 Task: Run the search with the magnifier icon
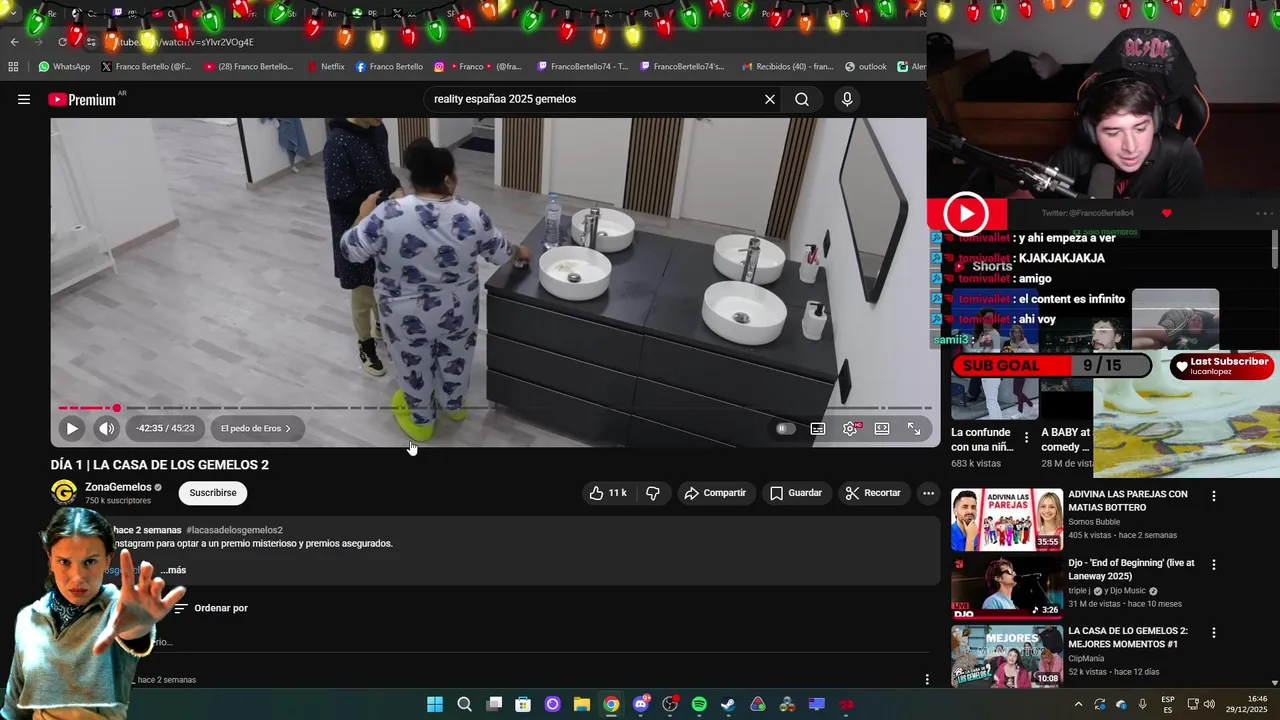[x=802, y=99]
